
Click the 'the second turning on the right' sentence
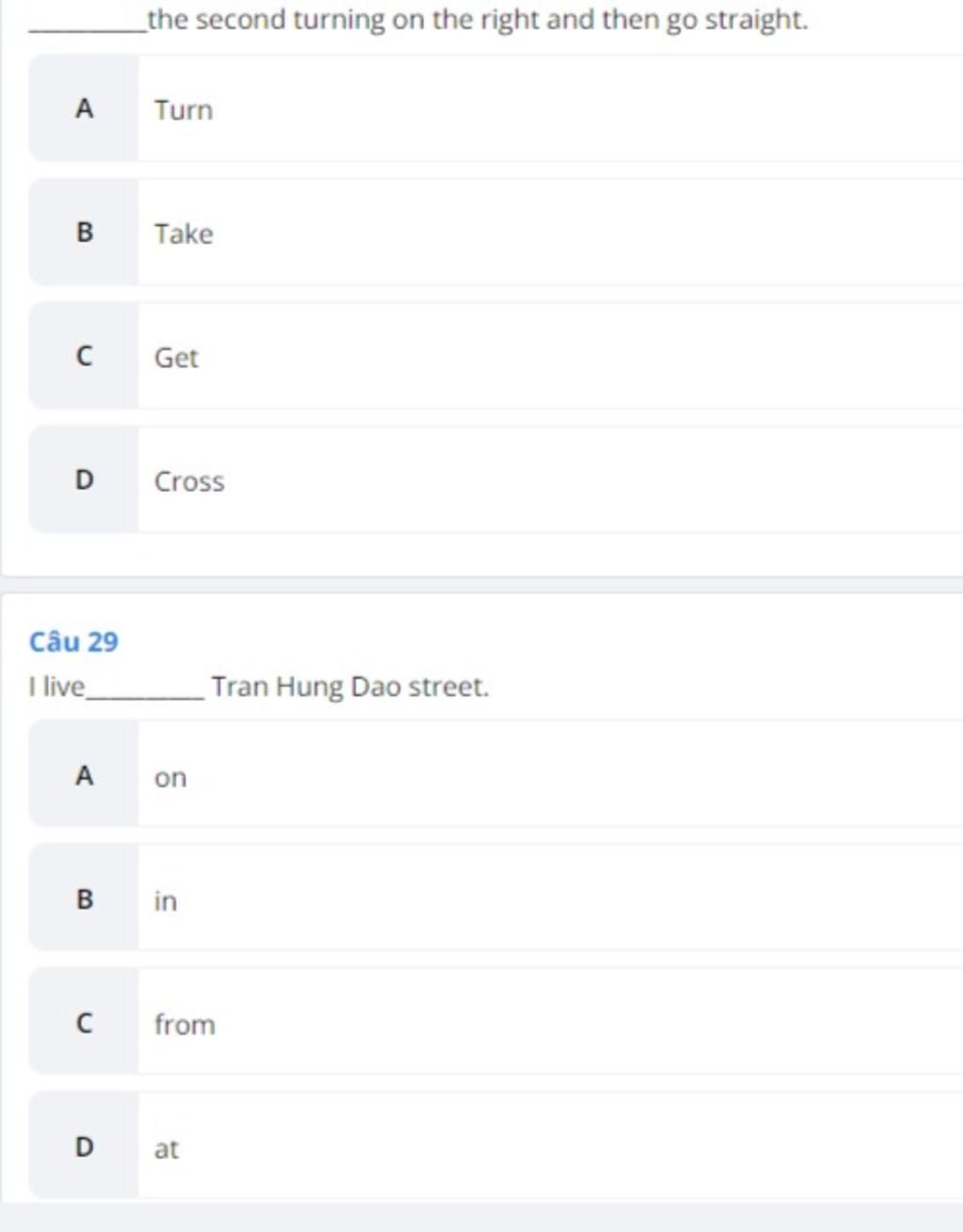pyautogui.click(x=419, y=20)
